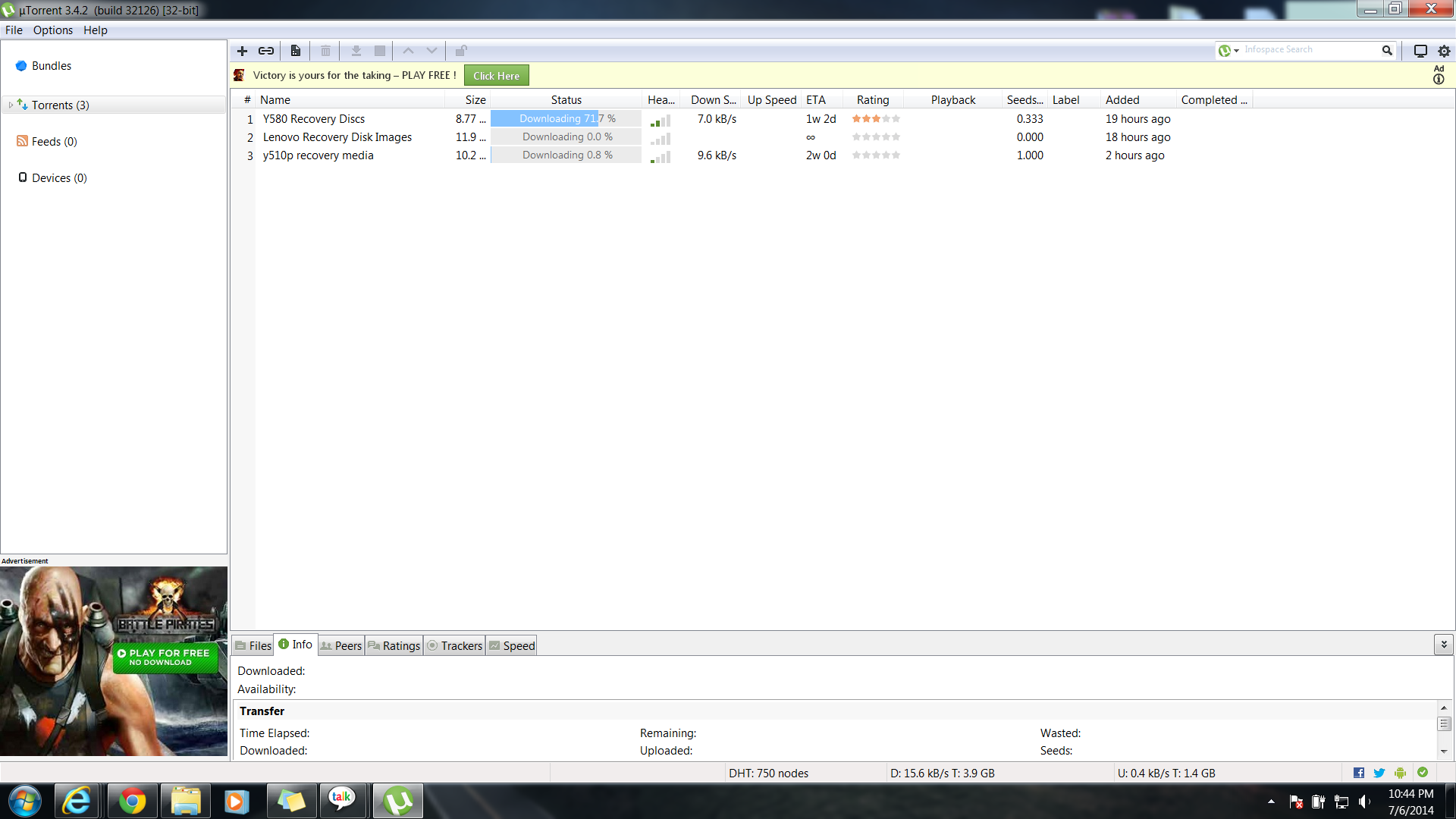Select Bundles in the sidebar
Screen dimensions: 1456x819
tap(52, 66)
